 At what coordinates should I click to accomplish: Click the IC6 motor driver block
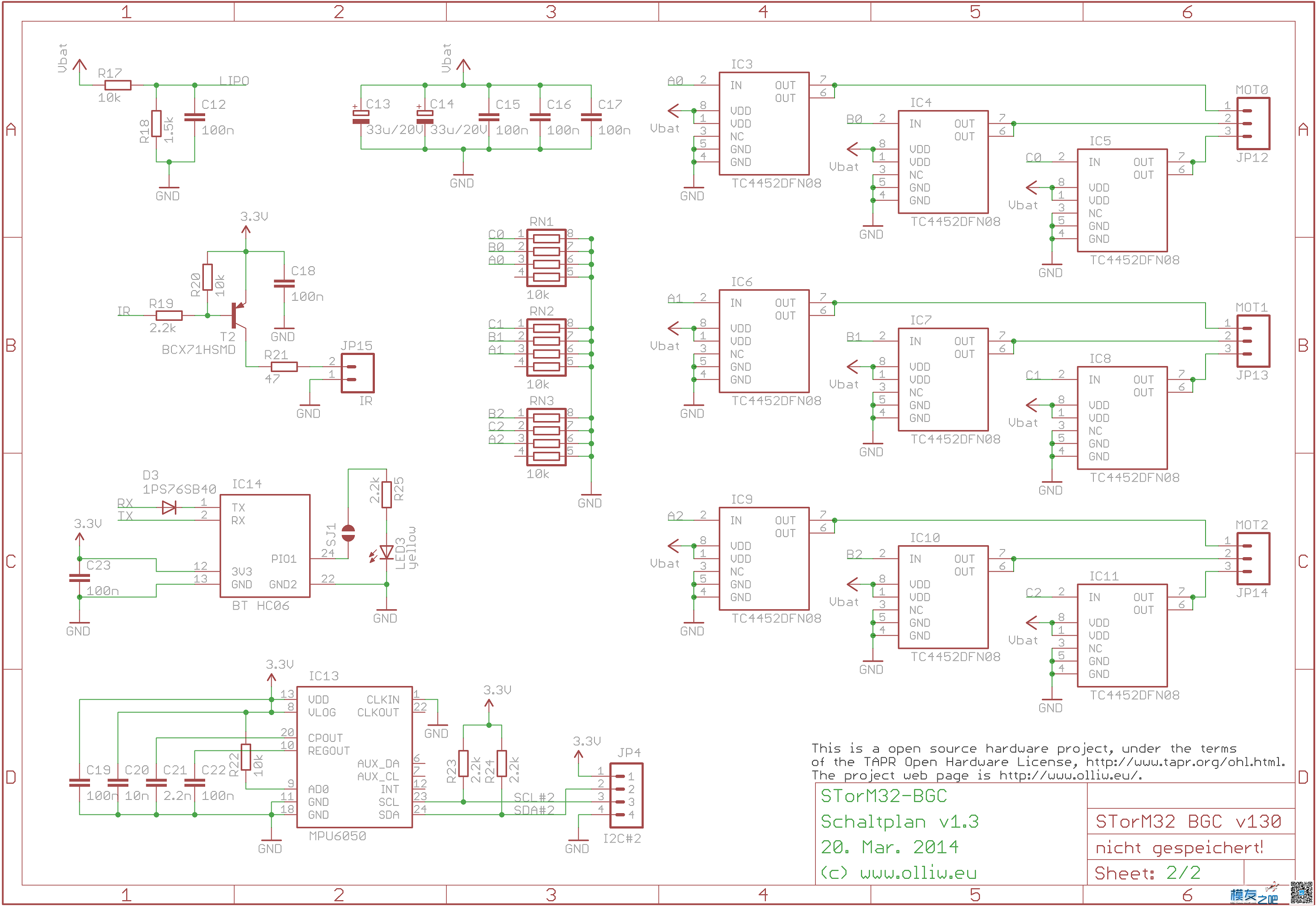tap(765, 341)
